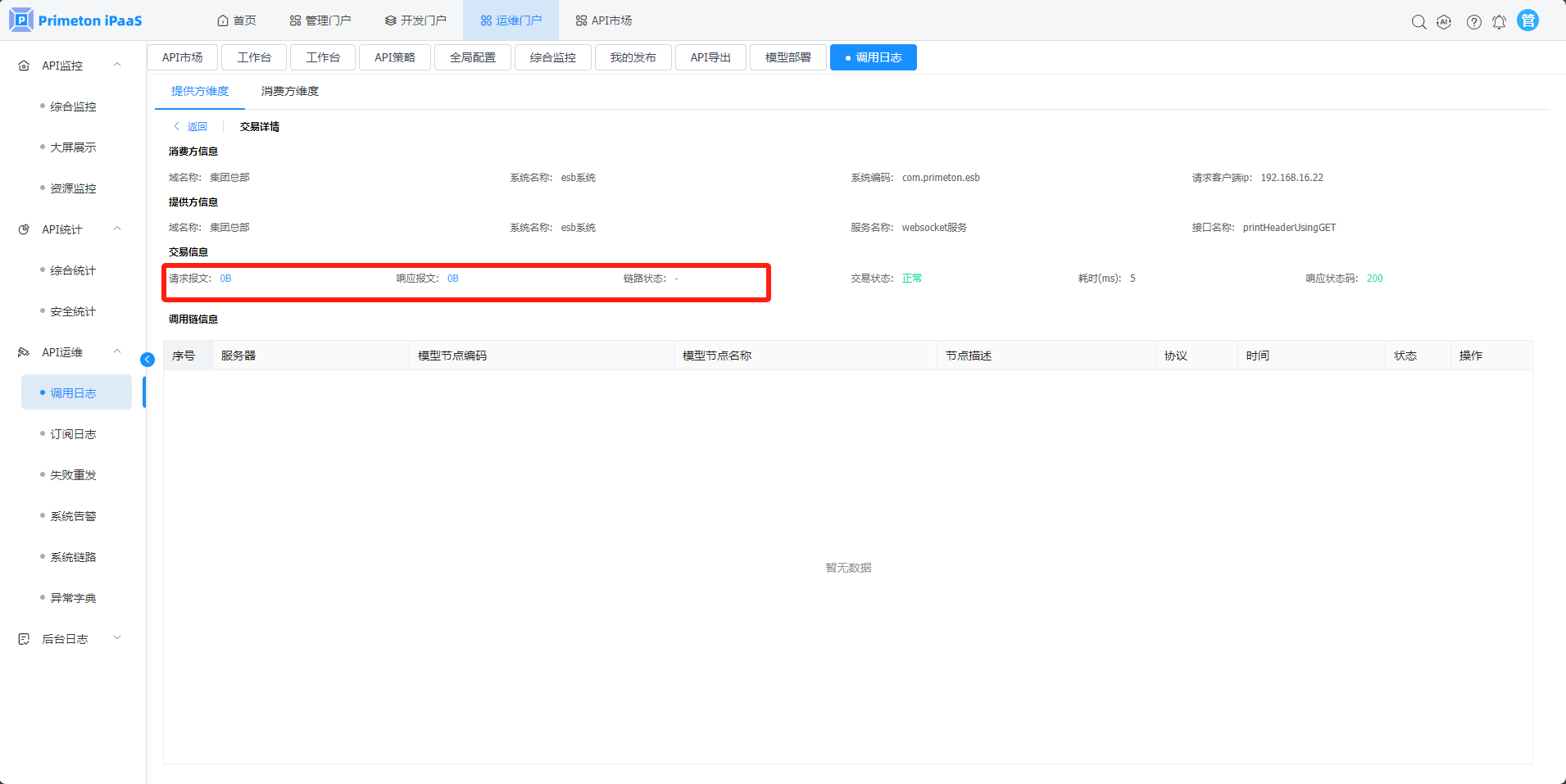Open the AI assistant icon in header
The image size is (1566, 784).
pos(1444,22)
